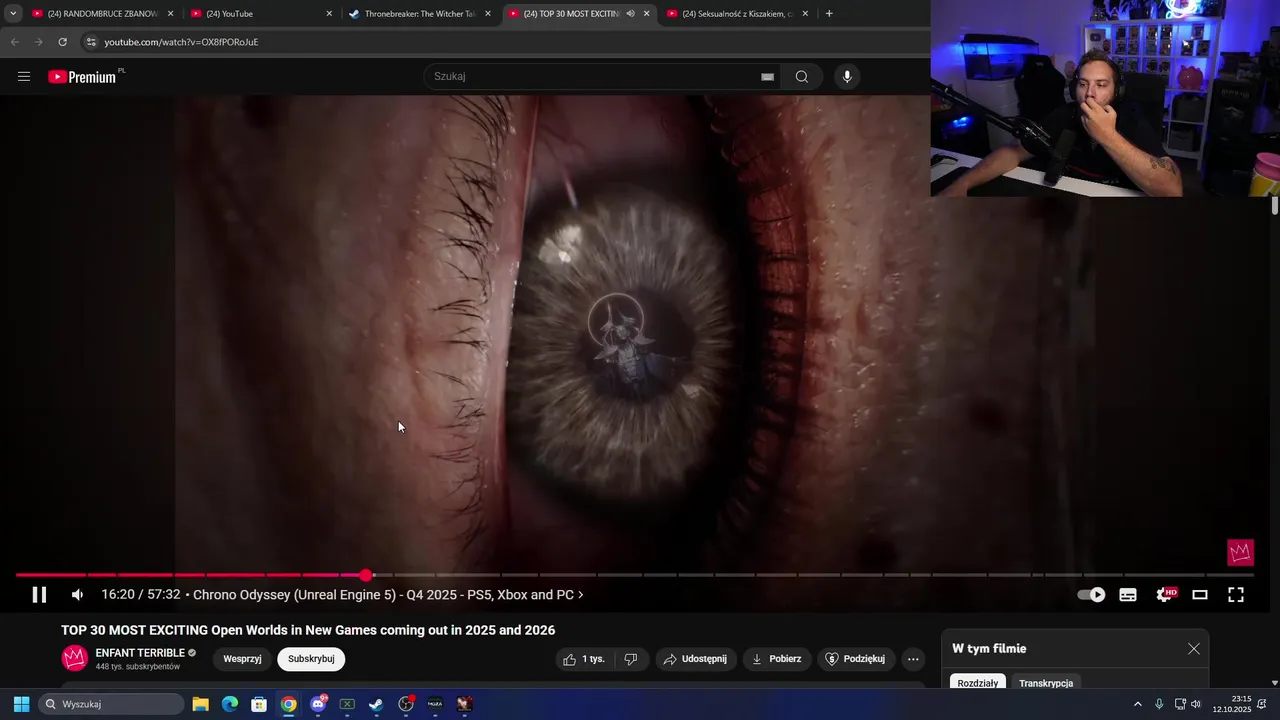Click the Wyszukaj taskbar search box
The height and width of the screenshot is (720, 1280).
pos(112,704)
